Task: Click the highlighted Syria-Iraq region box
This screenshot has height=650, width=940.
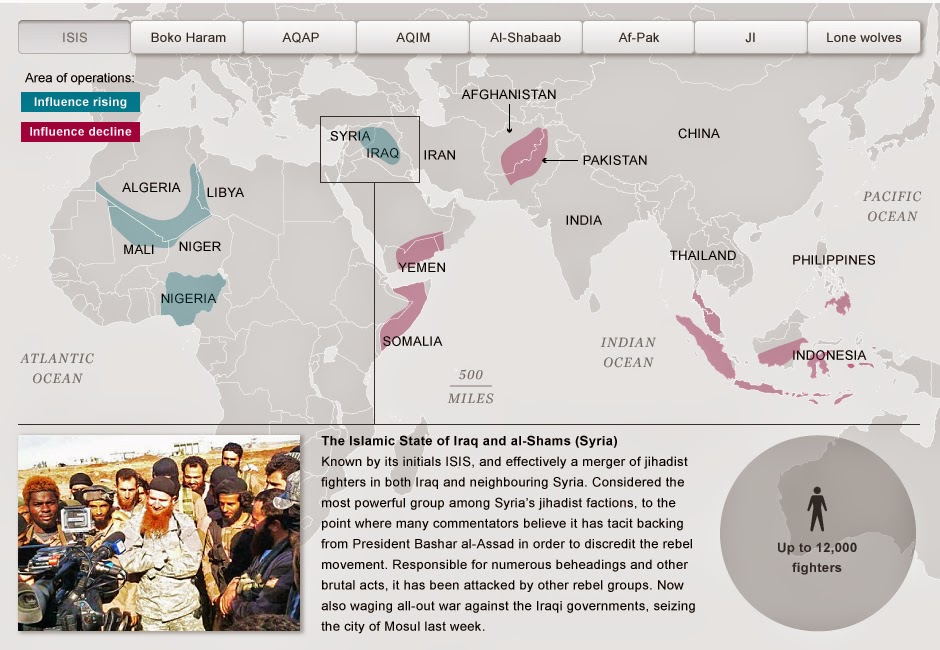Action: (x=369, y=149)
